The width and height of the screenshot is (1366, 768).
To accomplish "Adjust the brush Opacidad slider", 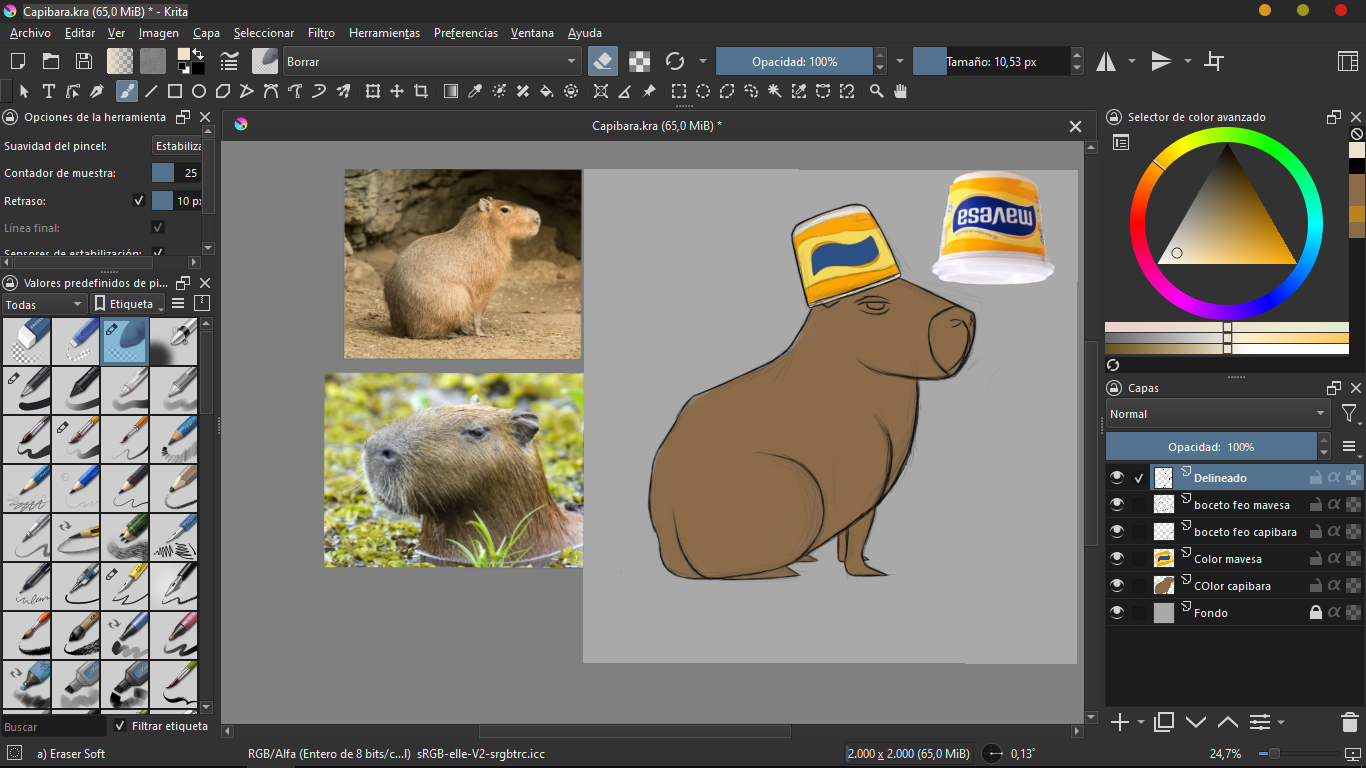I will coord(794,61).
